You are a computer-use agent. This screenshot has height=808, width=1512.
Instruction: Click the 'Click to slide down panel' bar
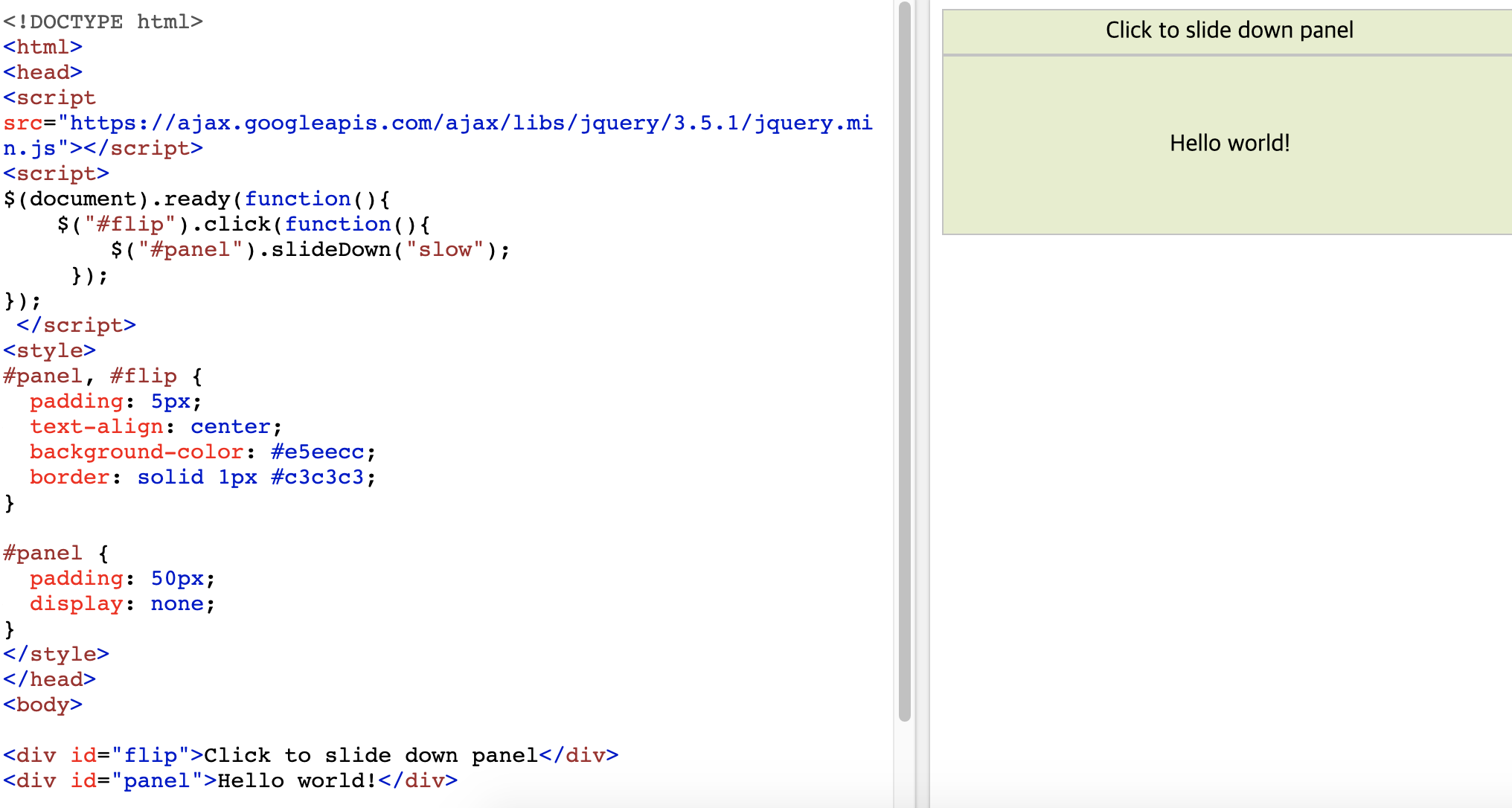[x=1228, y=31]
